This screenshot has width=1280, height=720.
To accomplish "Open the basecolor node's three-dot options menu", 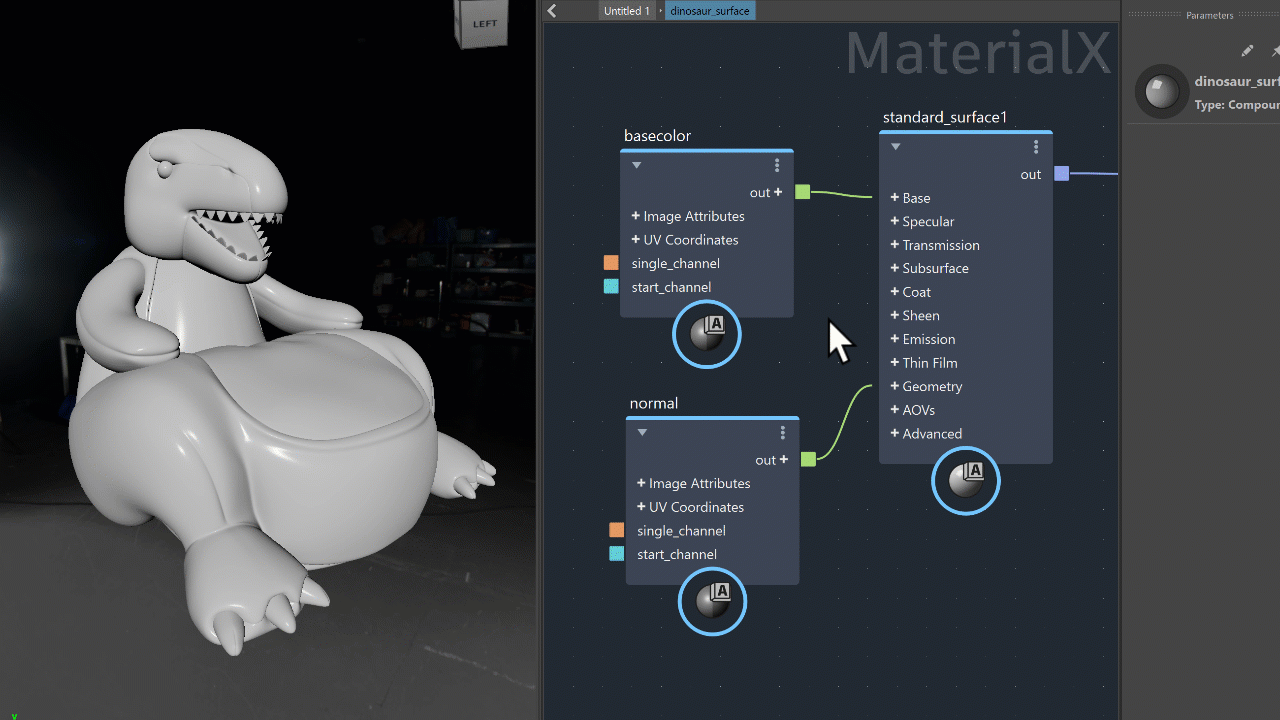I will [777, 165].
